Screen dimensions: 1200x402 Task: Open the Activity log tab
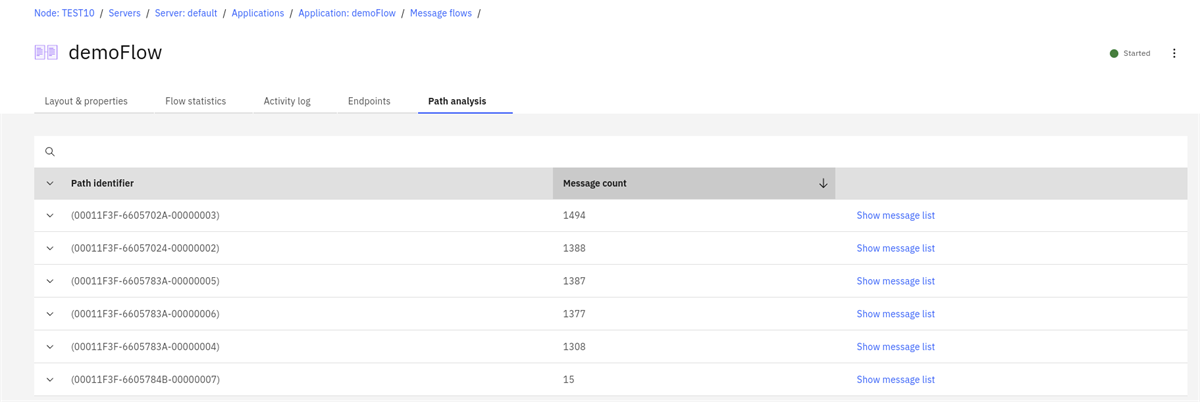pos(287,101)
